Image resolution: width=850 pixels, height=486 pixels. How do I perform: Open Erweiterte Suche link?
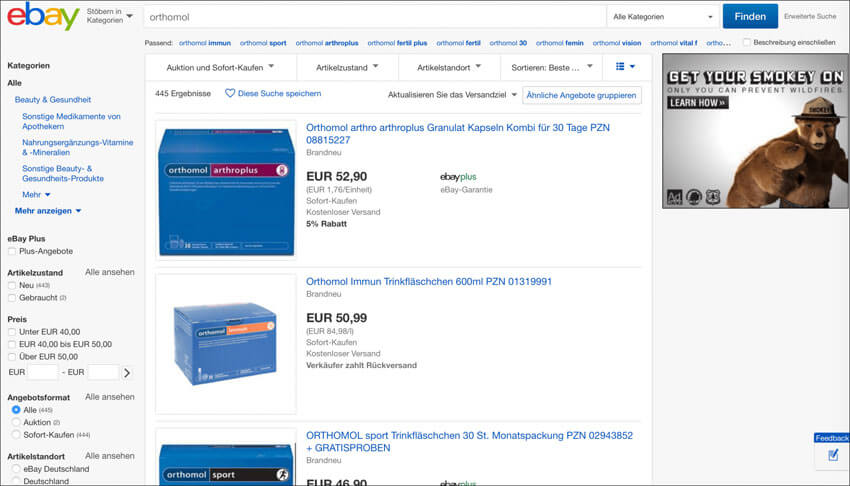pos(810,16)
